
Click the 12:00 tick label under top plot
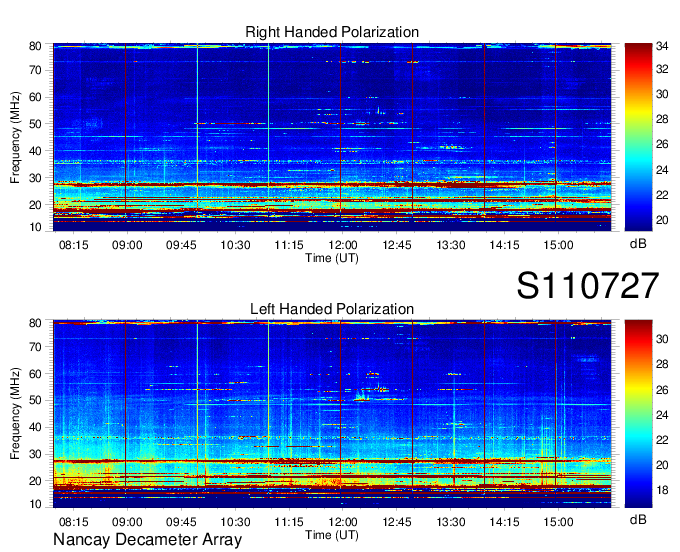tap(343, 245)
